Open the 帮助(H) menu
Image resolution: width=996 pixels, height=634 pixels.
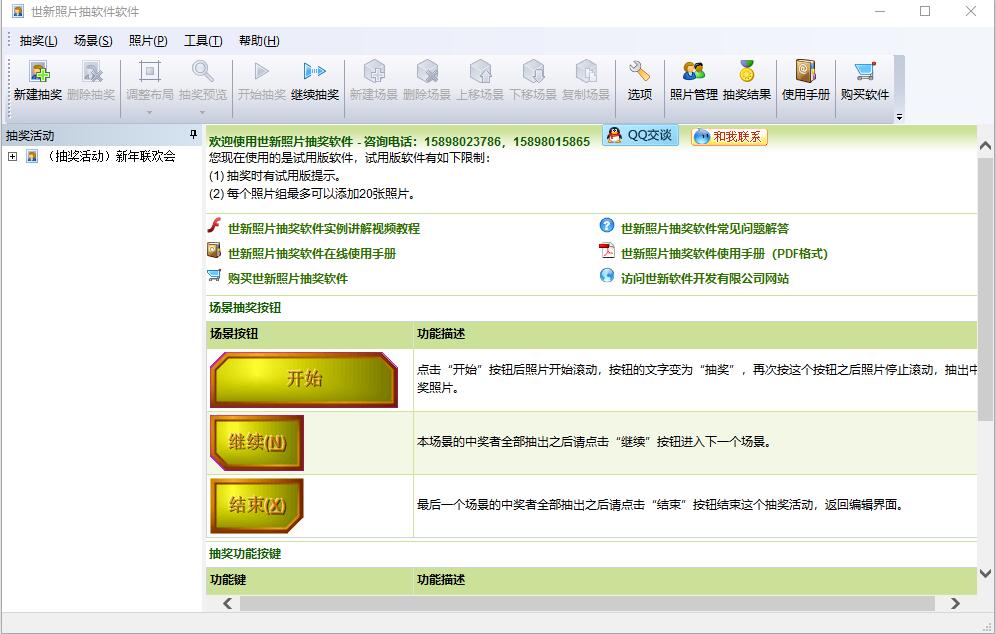[259, 41]
